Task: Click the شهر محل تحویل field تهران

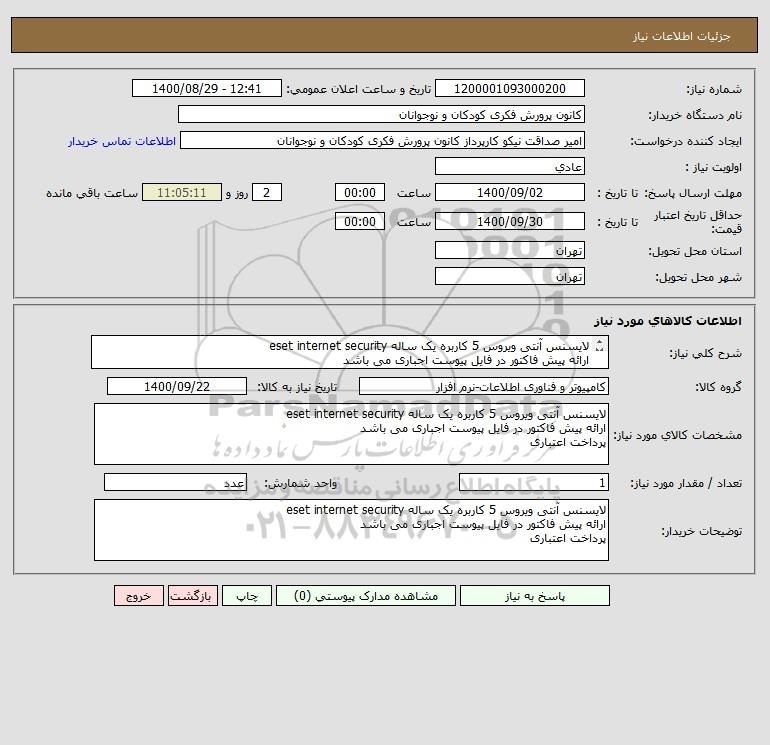Action: pos(510,276)
